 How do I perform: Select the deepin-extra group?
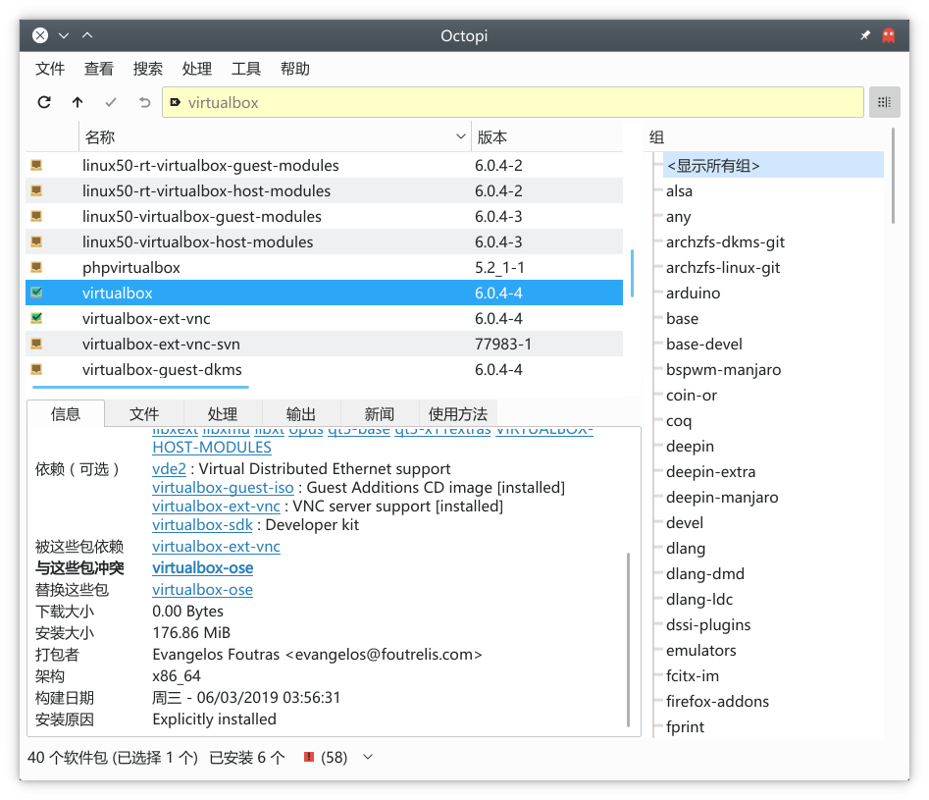pyautogui.click(x=711, y=471)
